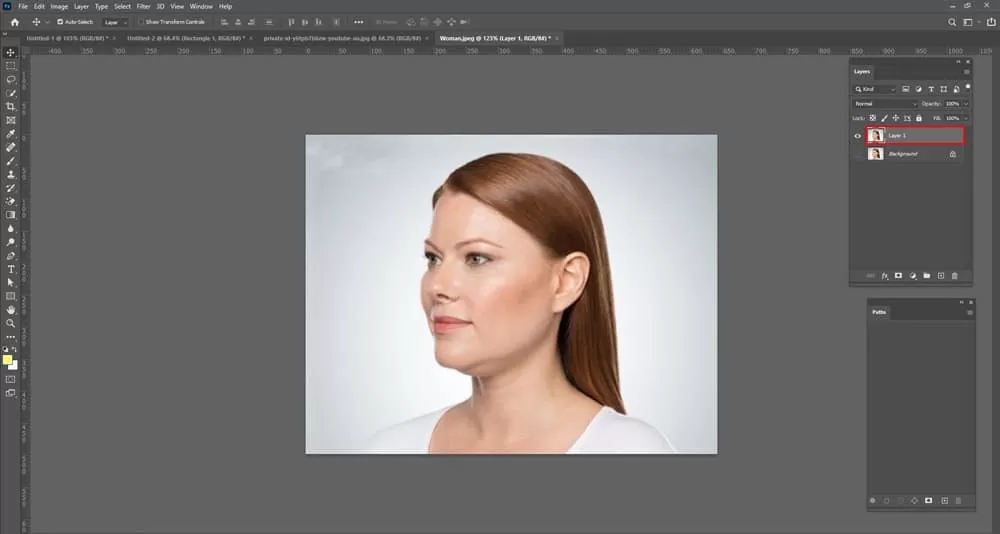Create a new group folder in Layers
Image resolution: width=1000 pixels, height=534 pixels.
[x=927, y=276]
